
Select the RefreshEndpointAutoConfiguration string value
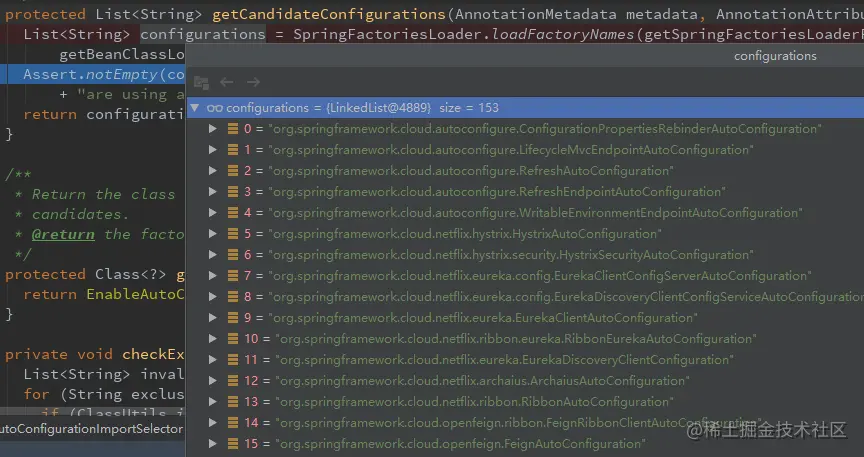(497, 192)
